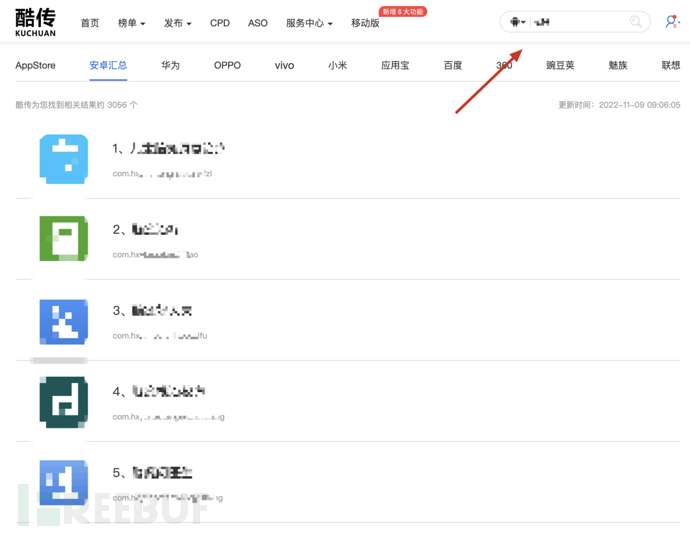Switch to the 联想 tab
The image size is (690, 533).
point(671,65)
